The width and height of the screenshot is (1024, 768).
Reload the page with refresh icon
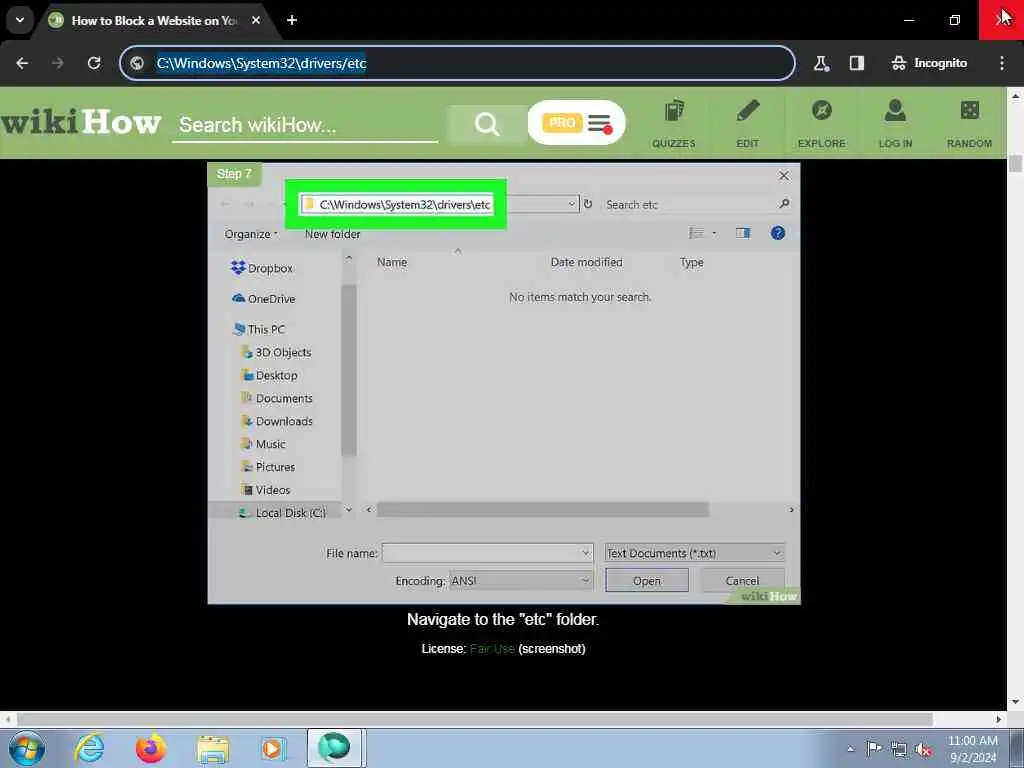pyautogui.click(x=94, y=63)
